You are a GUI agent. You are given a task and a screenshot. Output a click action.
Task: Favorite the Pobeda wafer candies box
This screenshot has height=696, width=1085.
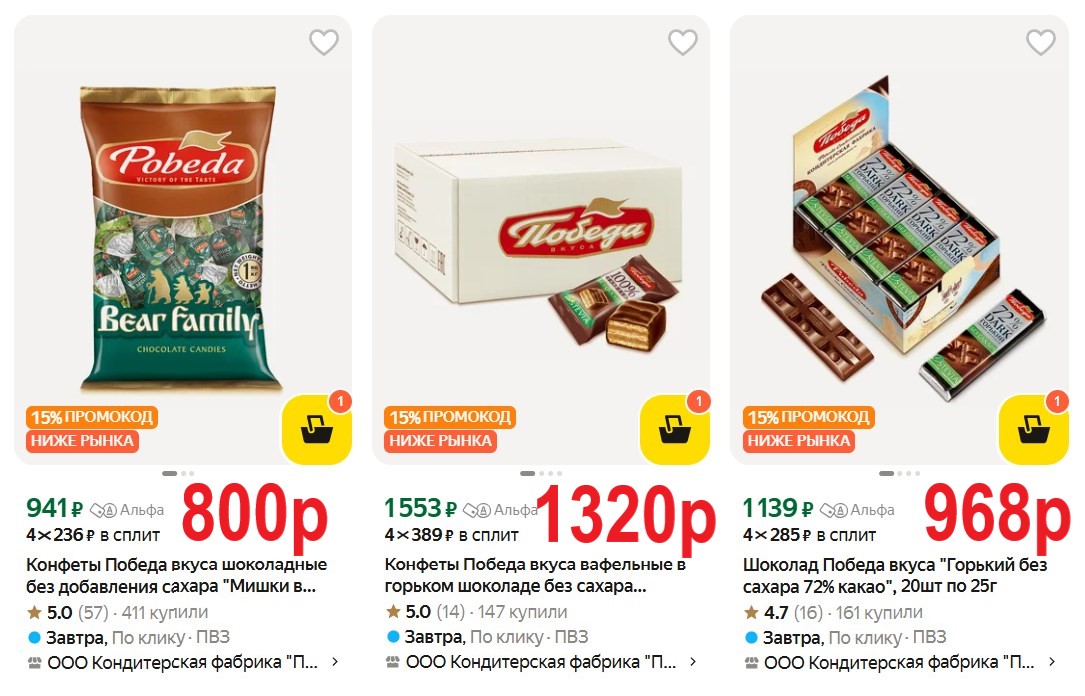tap(682, 42)
